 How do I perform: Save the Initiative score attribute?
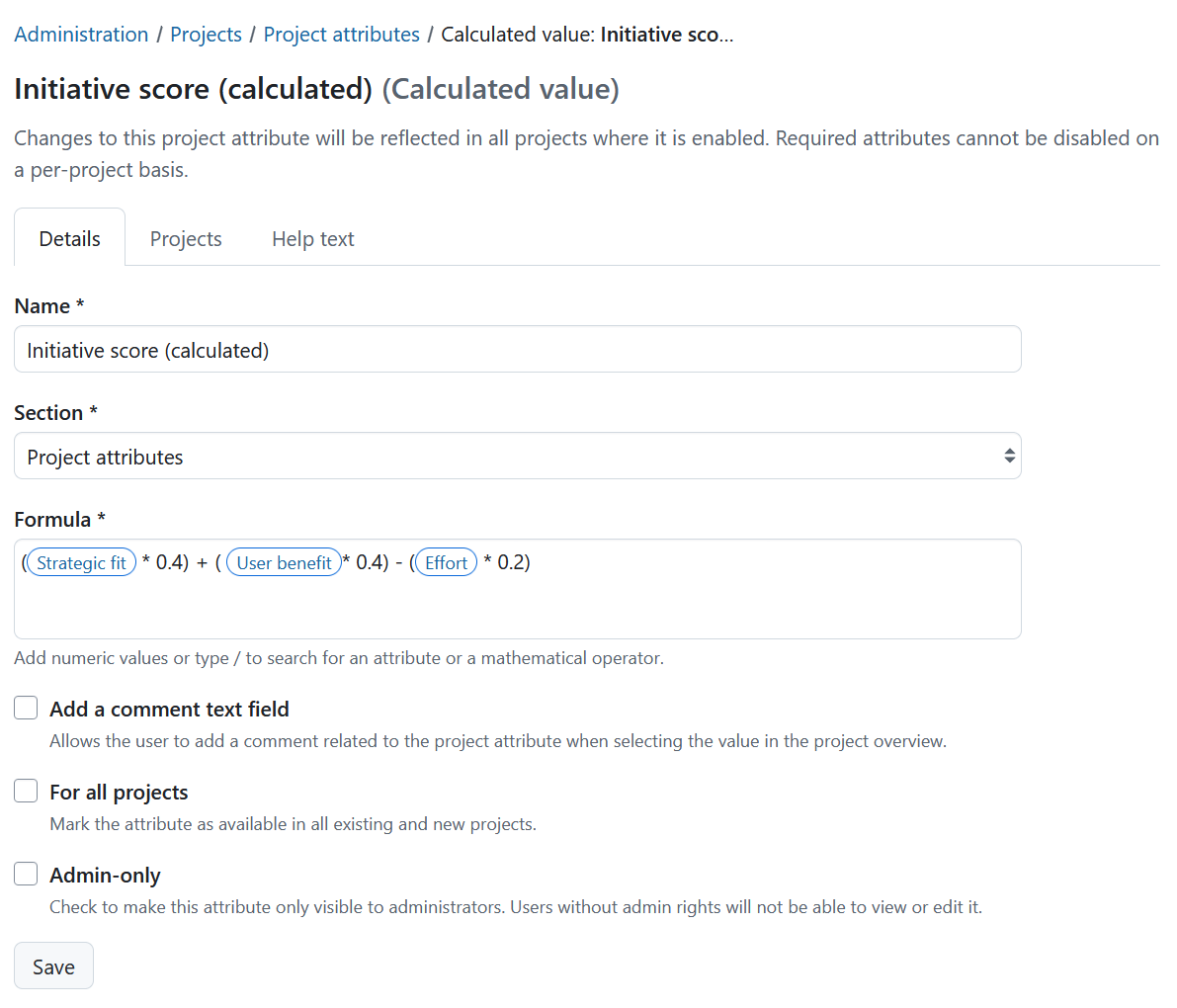pos(52,966)
